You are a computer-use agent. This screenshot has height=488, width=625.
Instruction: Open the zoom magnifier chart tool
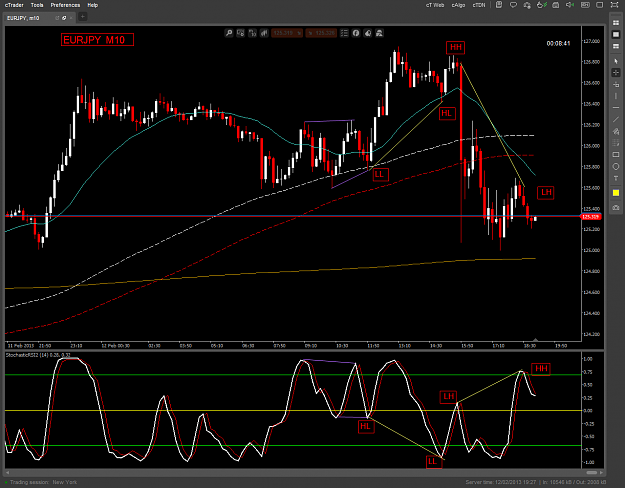229,33
